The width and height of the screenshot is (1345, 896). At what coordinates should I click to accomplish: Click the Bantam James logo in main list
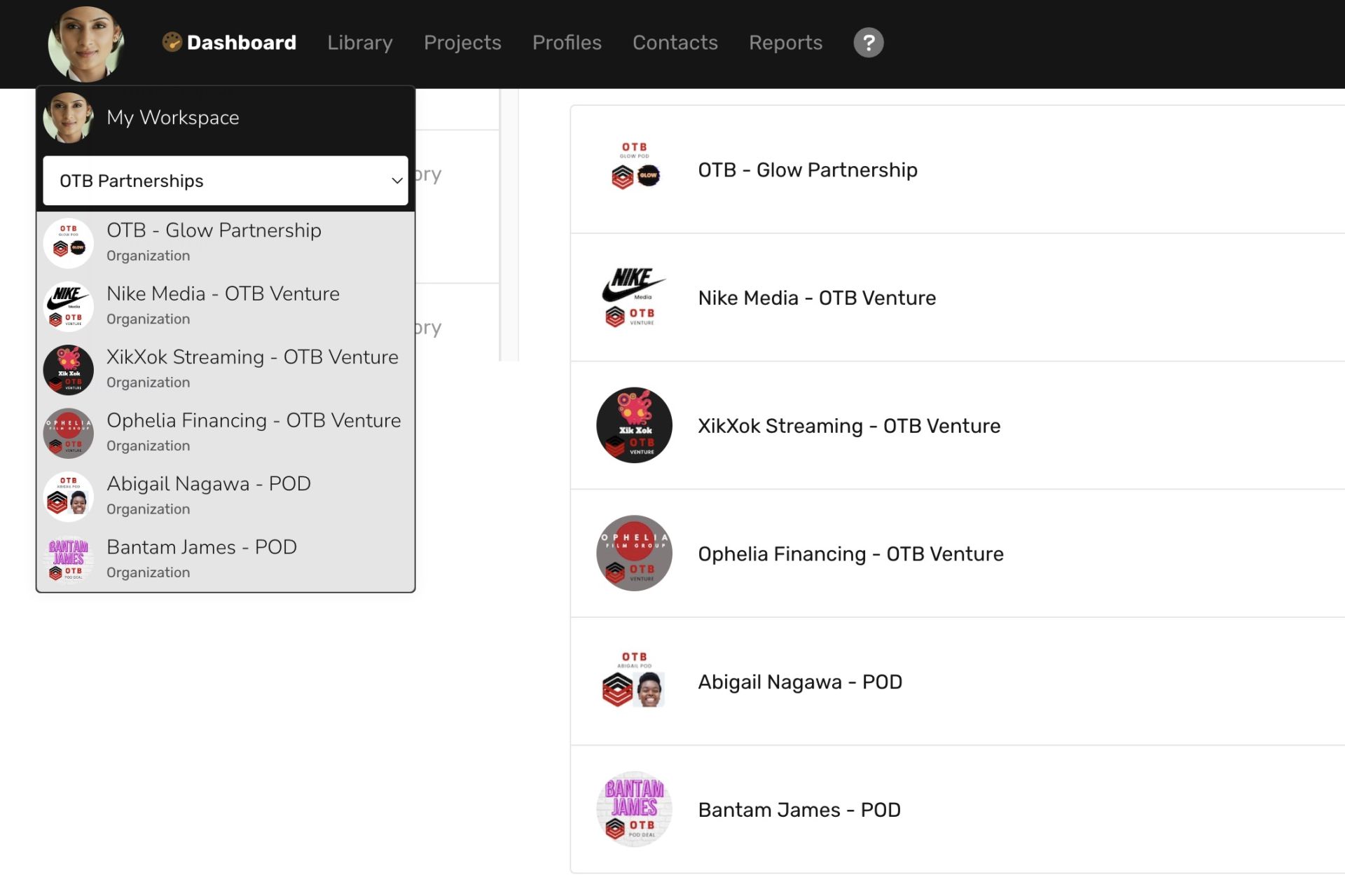633,809
